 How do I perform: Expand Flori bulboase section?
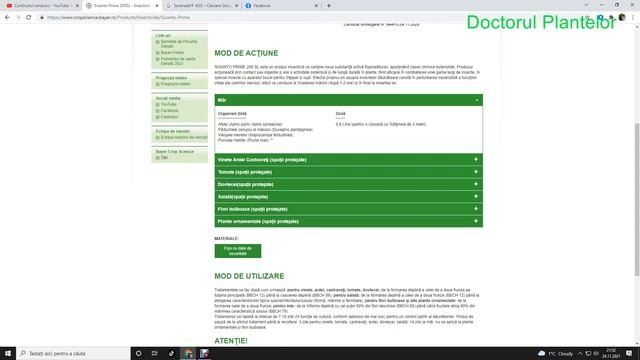coord(349,209)
